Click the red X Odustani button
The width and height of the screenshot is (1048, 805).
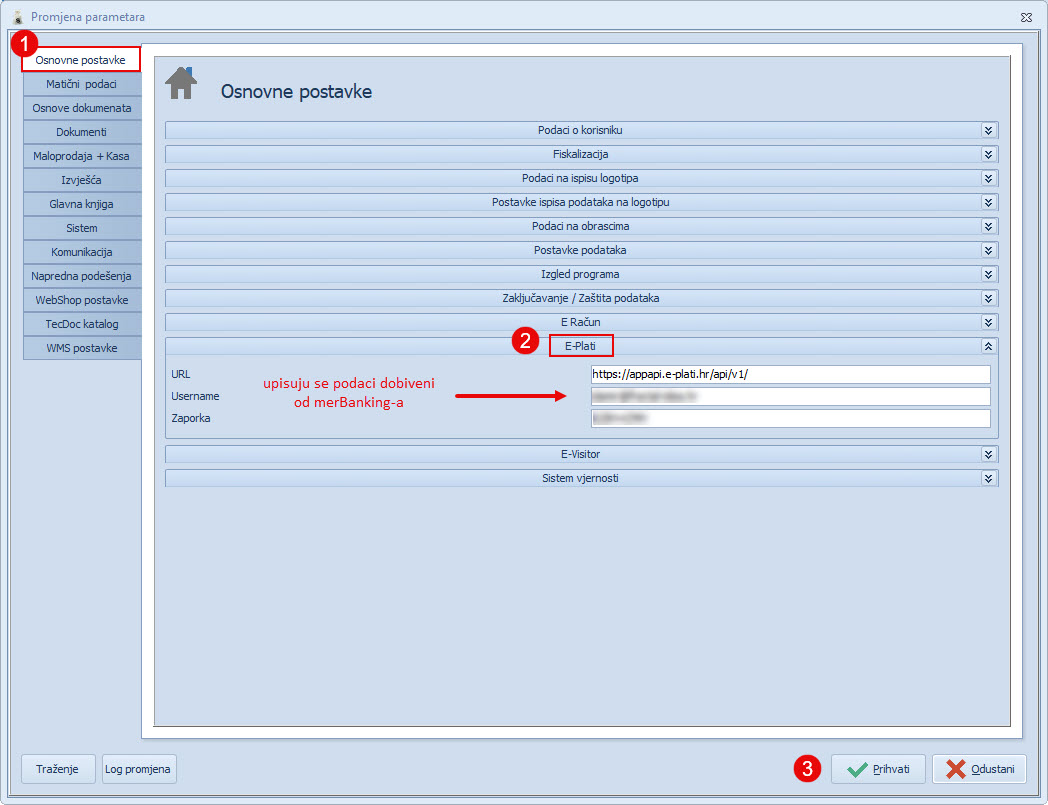tap(979, 769)
